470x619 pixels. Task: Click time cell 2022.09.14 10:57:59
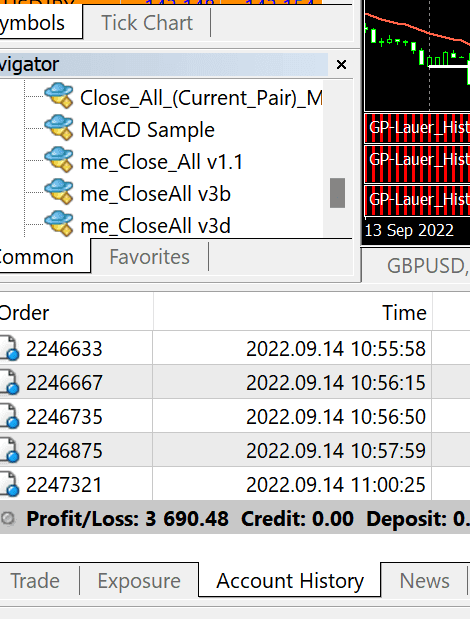coord(336,450)
